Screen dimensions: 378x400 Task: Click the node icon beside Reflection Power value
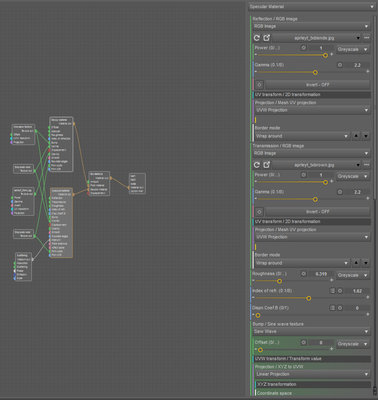[x=303, y=48]
